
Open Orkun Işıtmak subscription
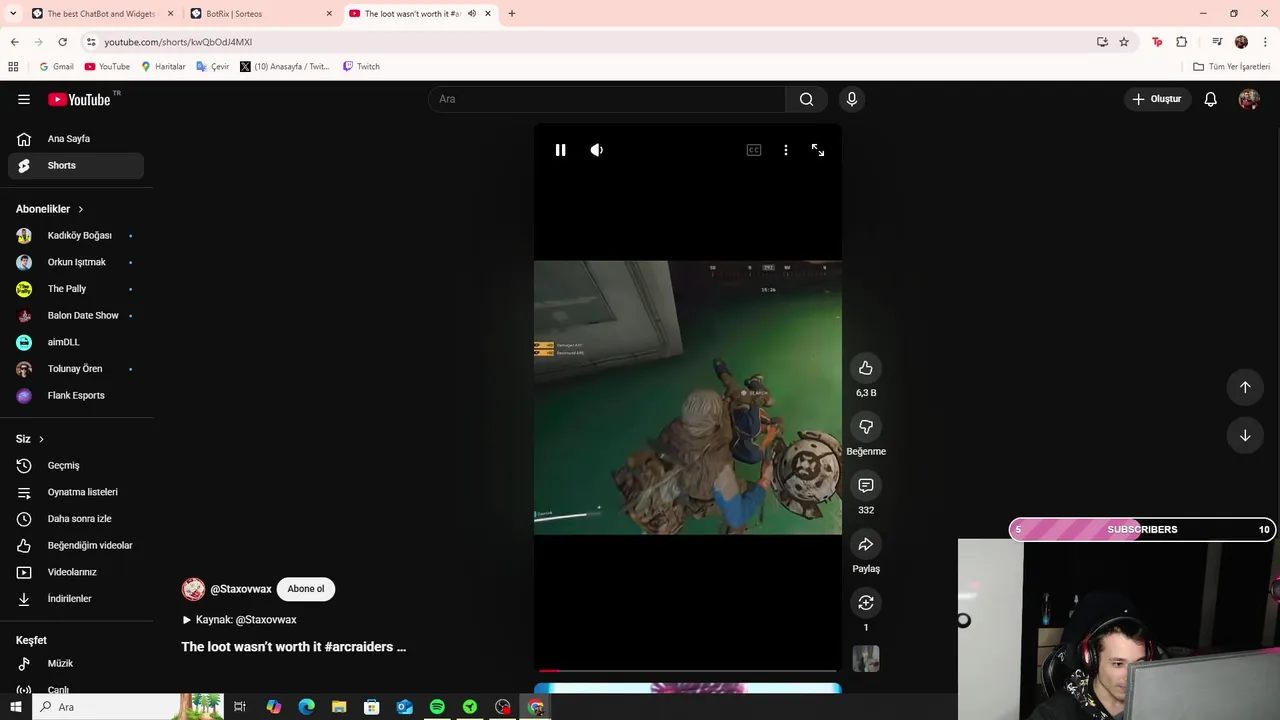[x=76, y=262]
